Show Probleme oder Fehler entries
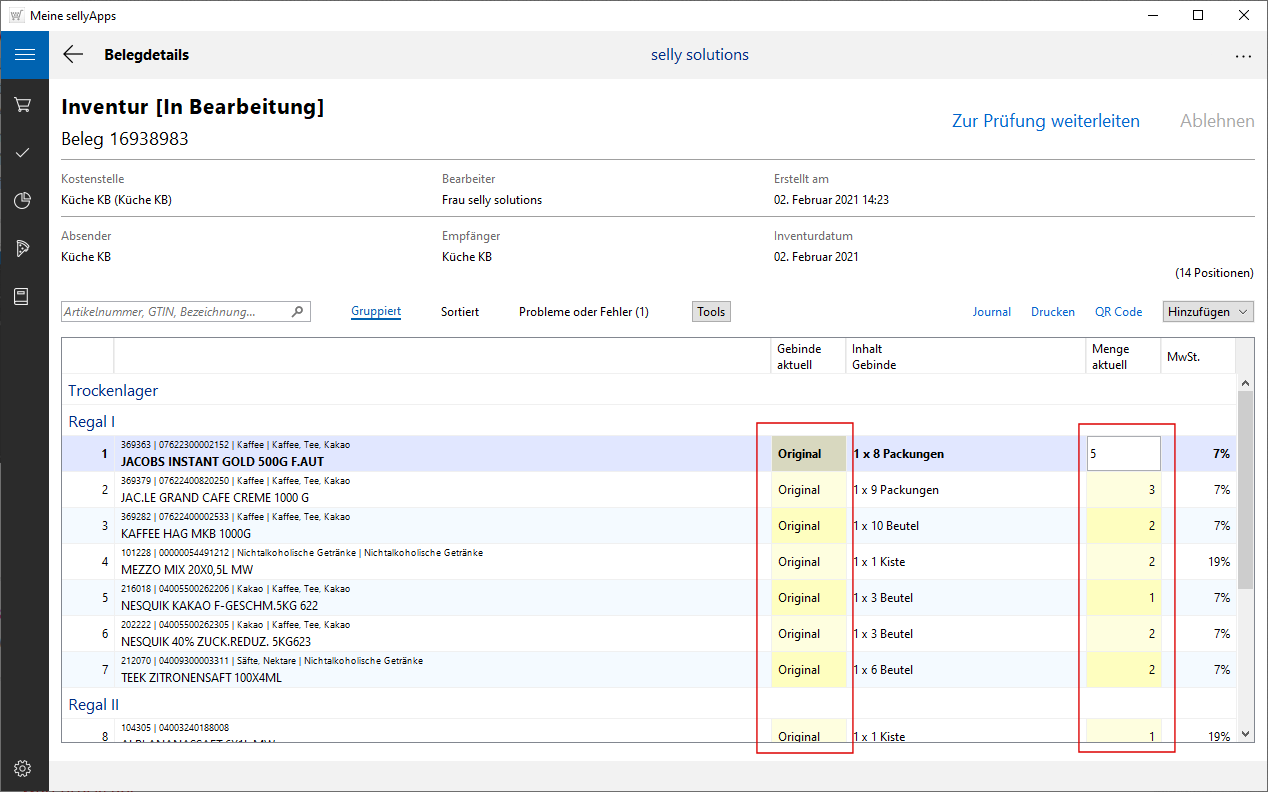 point(583,312)
